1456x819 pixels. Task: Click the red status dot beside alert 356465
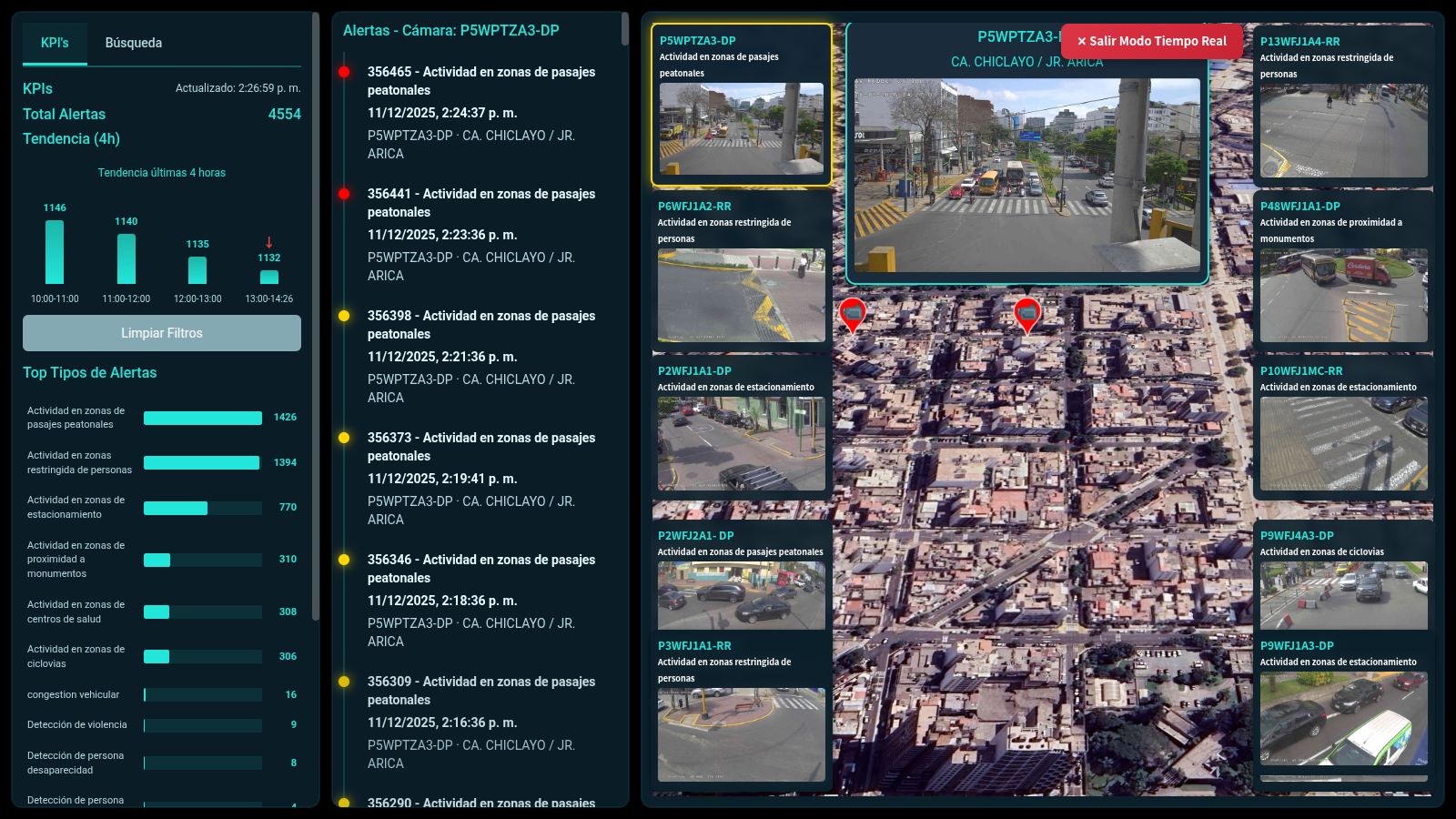[x=344, y=72]
